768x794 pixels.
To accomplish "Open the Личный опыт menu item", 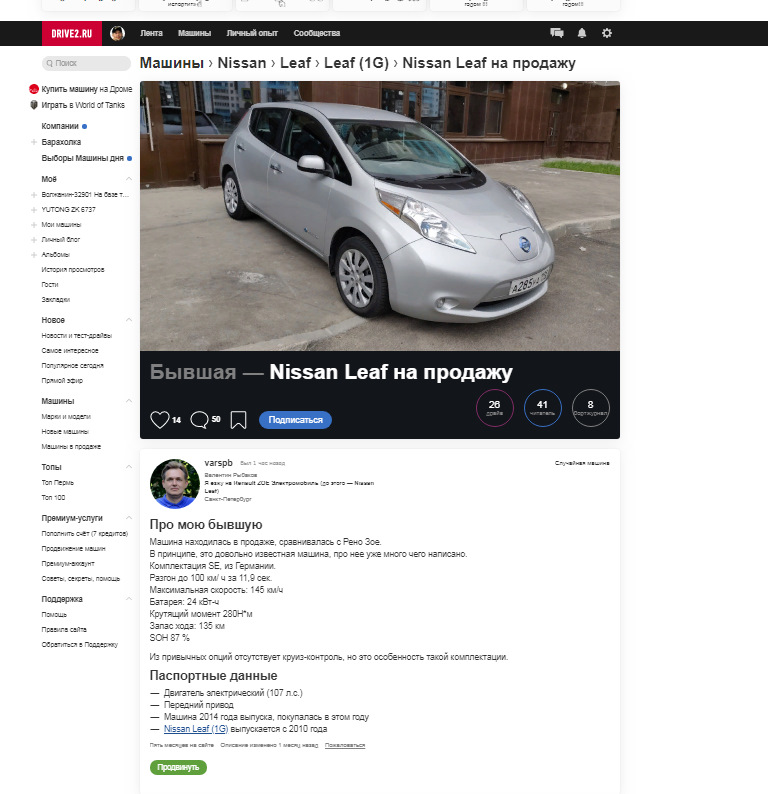I will pyautogui.click(x=252, y=33).
